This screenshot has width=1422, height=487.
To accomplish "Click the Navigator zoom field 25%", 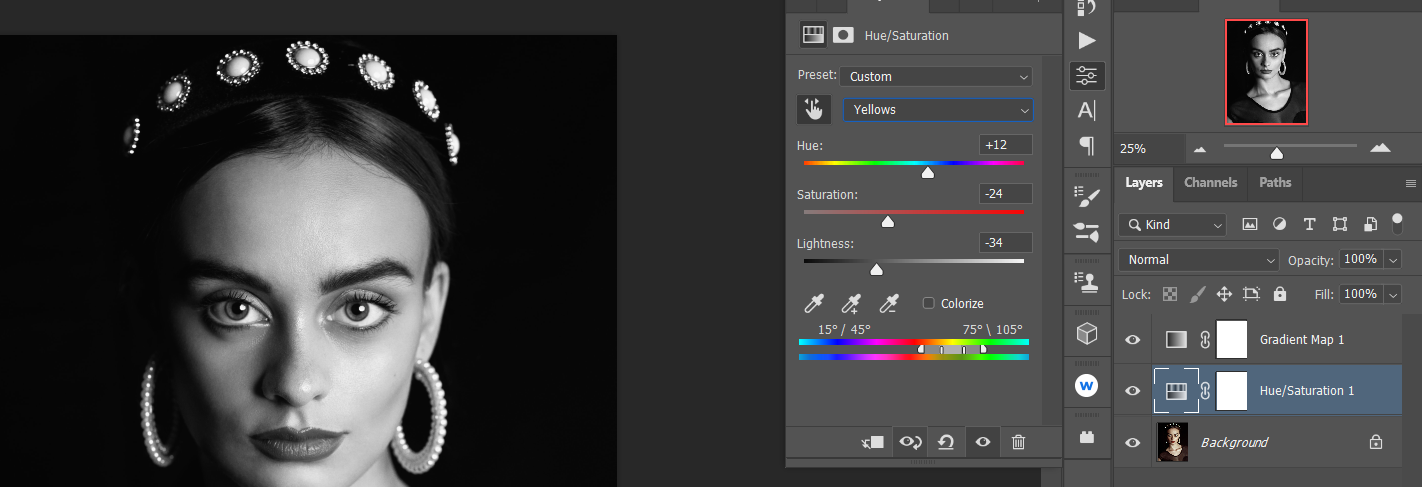I will (x=1148, y=148).
